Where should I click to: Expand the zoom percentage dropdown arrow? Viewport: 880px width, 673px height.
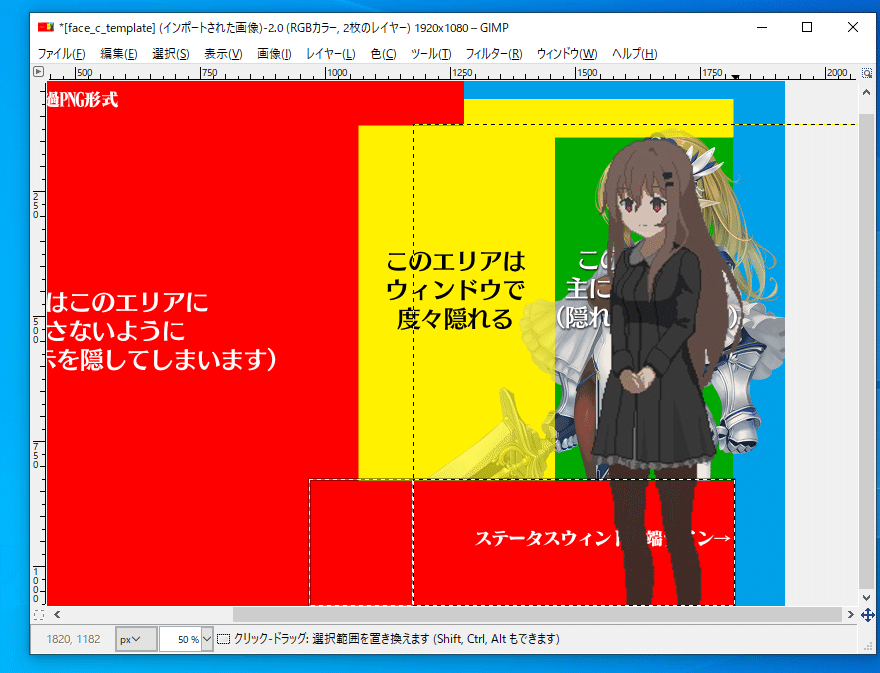[207, 639]
